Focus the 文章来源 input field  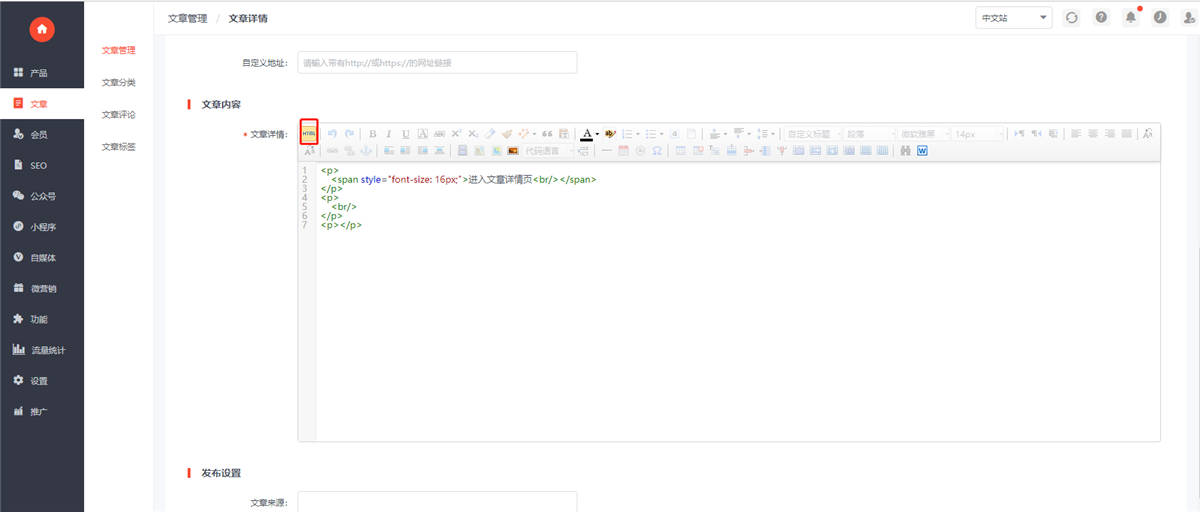437,502
